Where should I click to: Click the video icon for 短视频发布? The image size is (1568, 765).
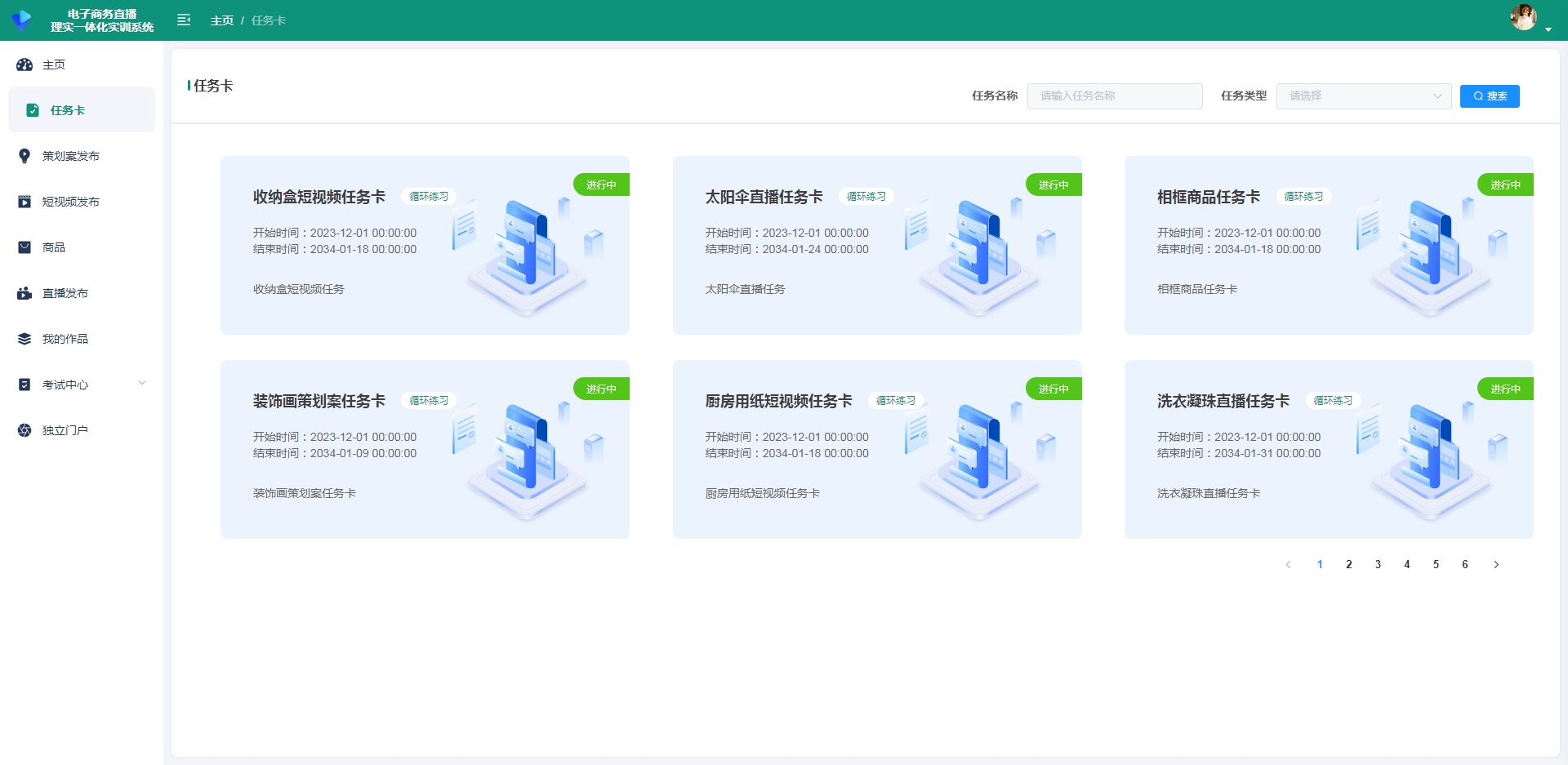24,202
